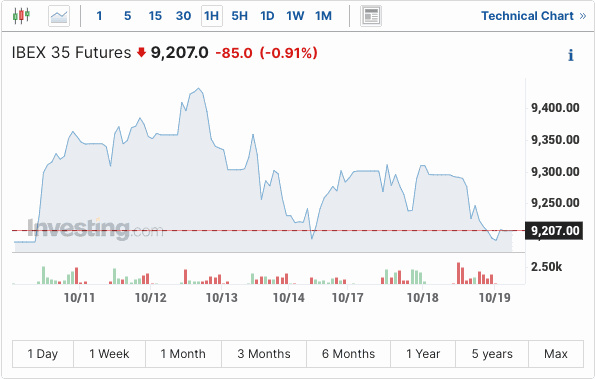Click the 9,300.00 axis label
The image size is (595, 379).
pos(555,172)
